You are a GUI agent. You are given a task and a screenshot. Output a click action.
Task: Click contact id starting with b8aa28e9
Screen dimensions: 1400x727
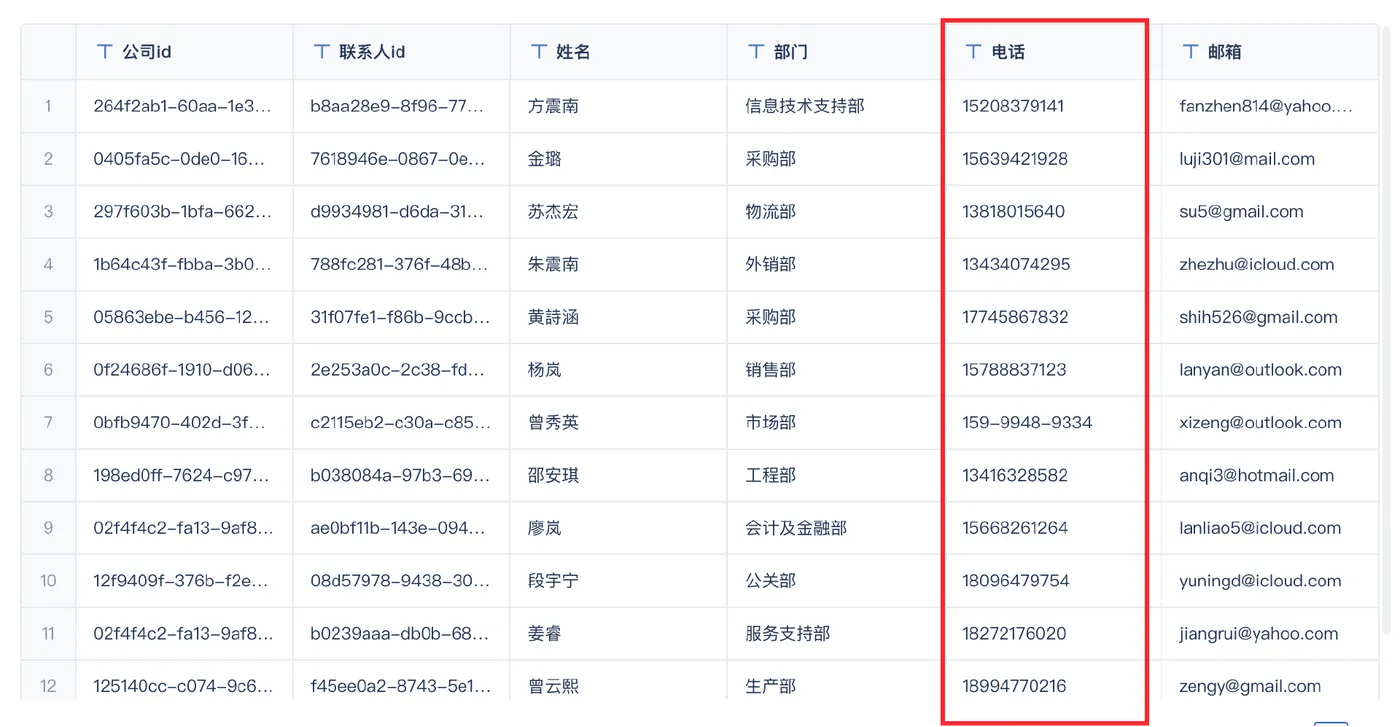coord(399,106)
